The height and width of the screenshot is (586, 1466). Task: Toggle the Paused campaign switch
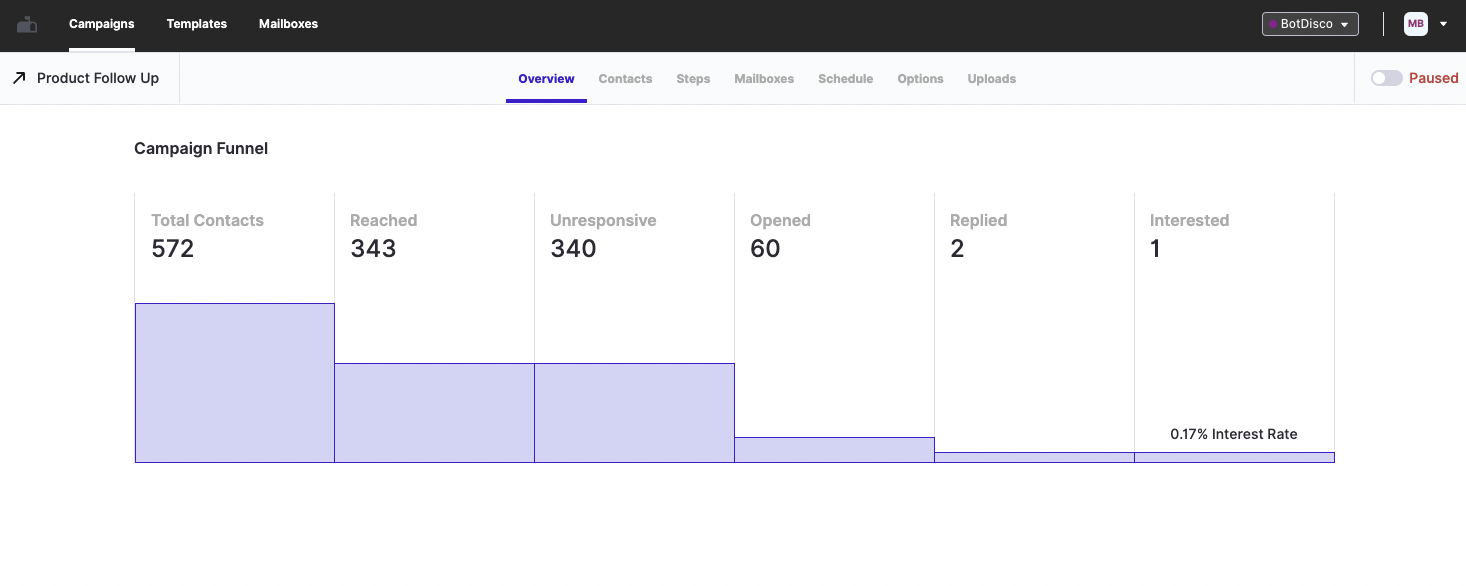click(1386, 78)
